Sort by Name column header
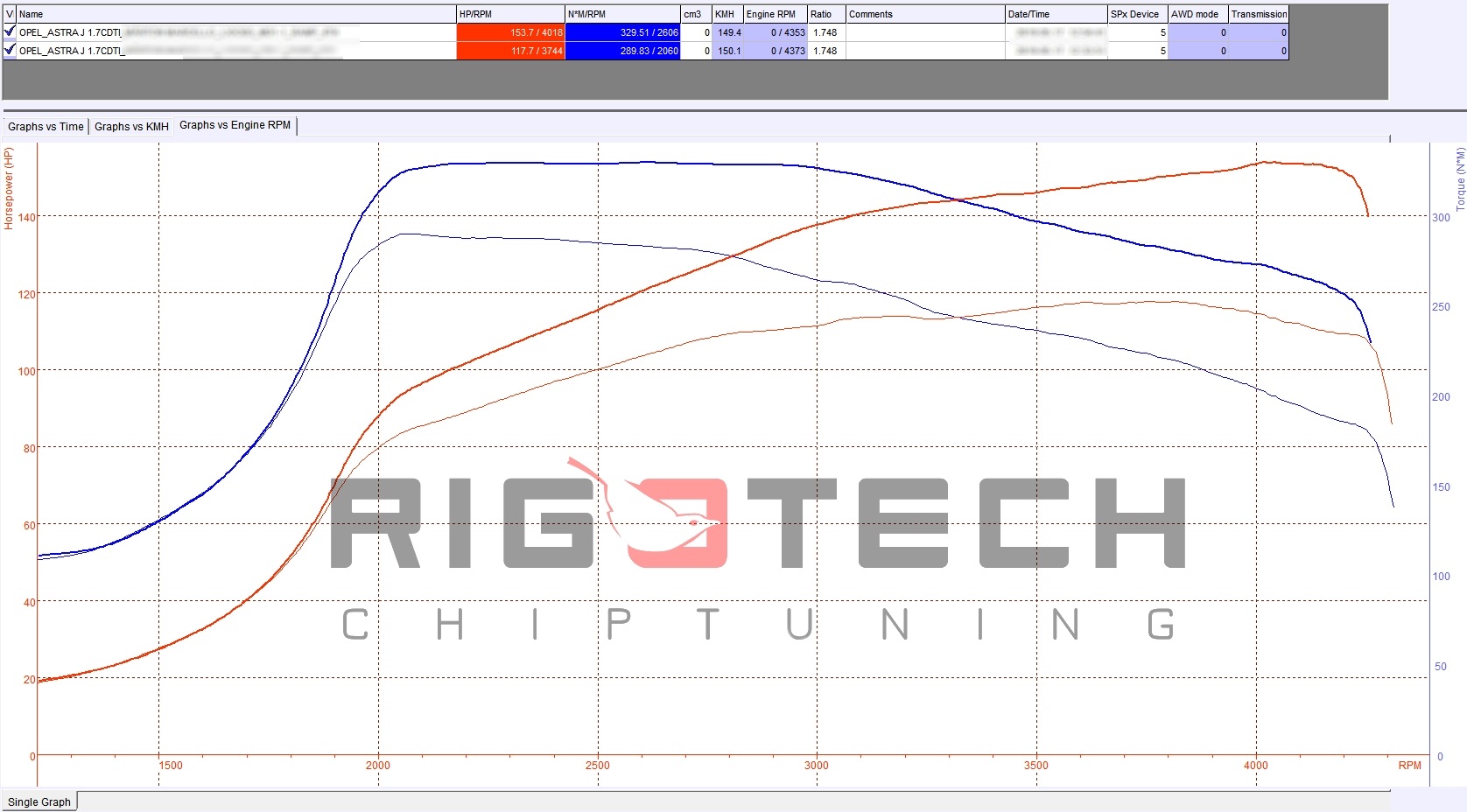Viewport: 1467px width, 812px height. pos(236,14)
